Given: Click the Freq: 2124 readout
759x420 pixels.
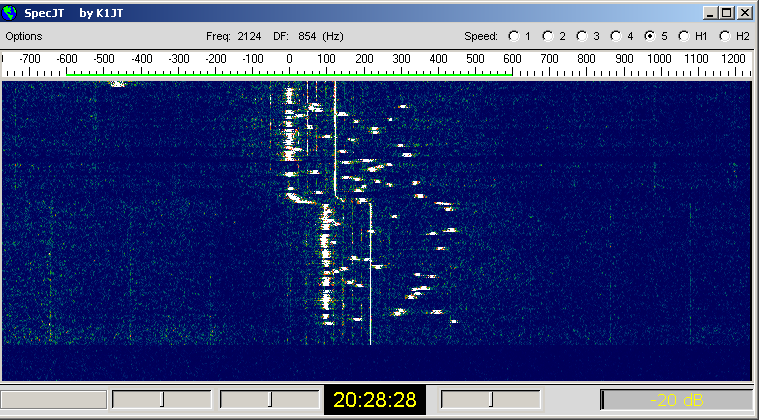Looking at the screenshot, I should [x=233, y=36].
